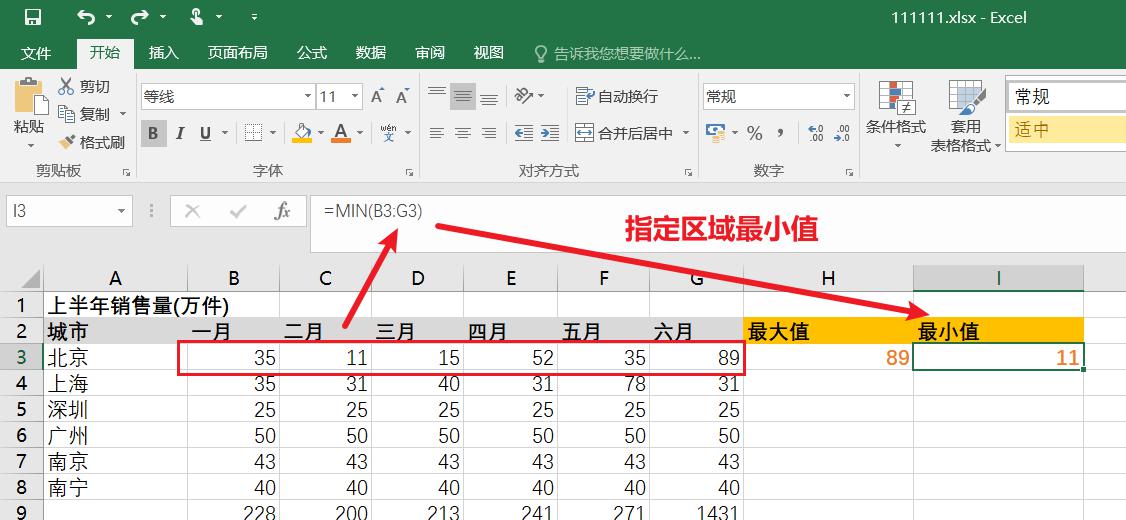Viewport: 1126px width, 520px height.
Task: Expand the borders dropdown arrow
Action: pyautogui.click(x=273, y=134)
